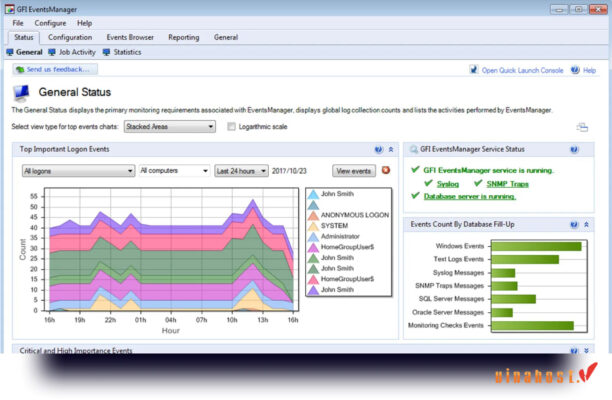Click the date 2017/10/23 text
The image size is (612, 400).
pos(289,171)
